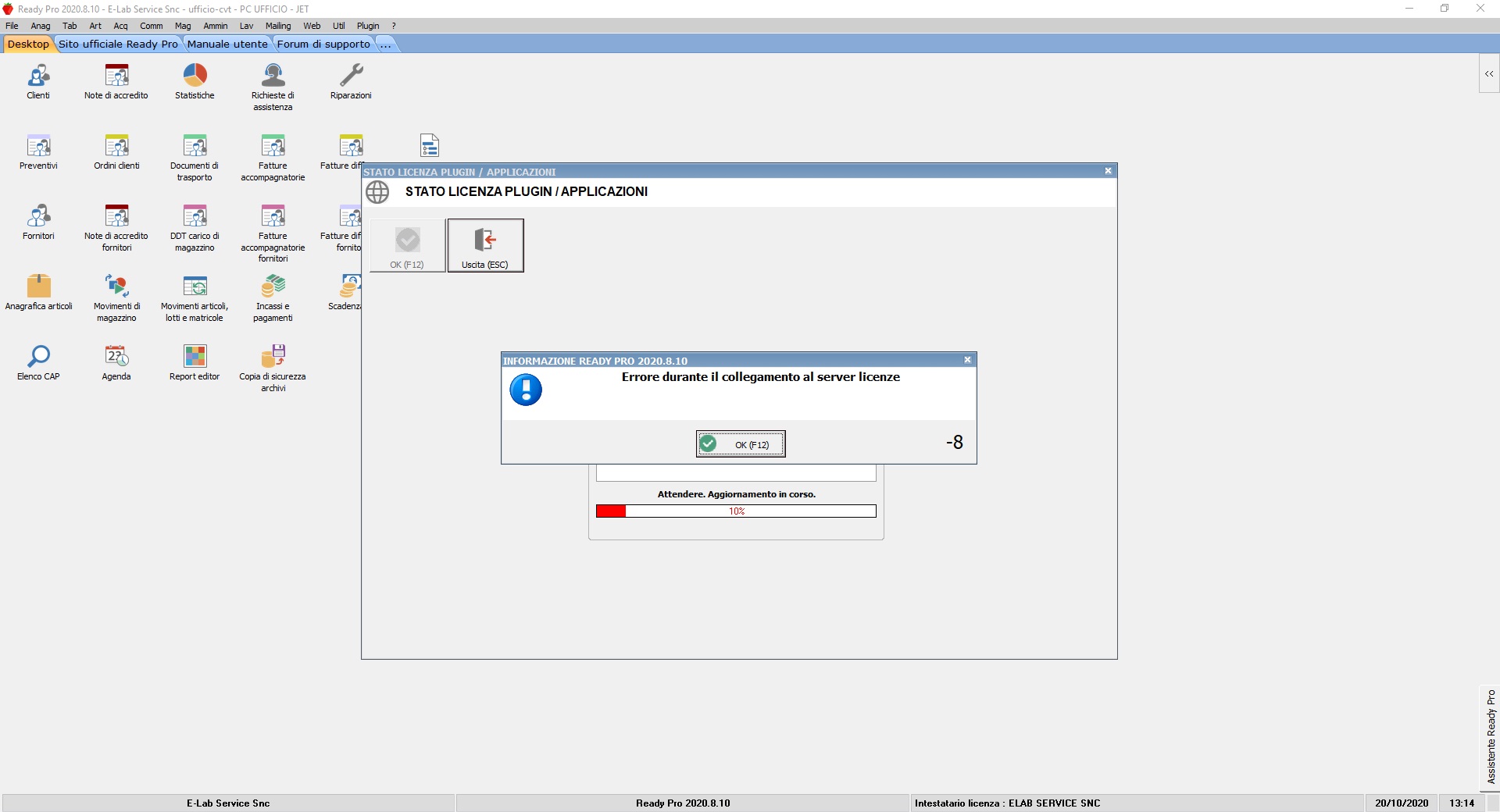Switch to Manuale utente tab
The height and width of the screenshot is (812, 1500).
tap(227, 44)
